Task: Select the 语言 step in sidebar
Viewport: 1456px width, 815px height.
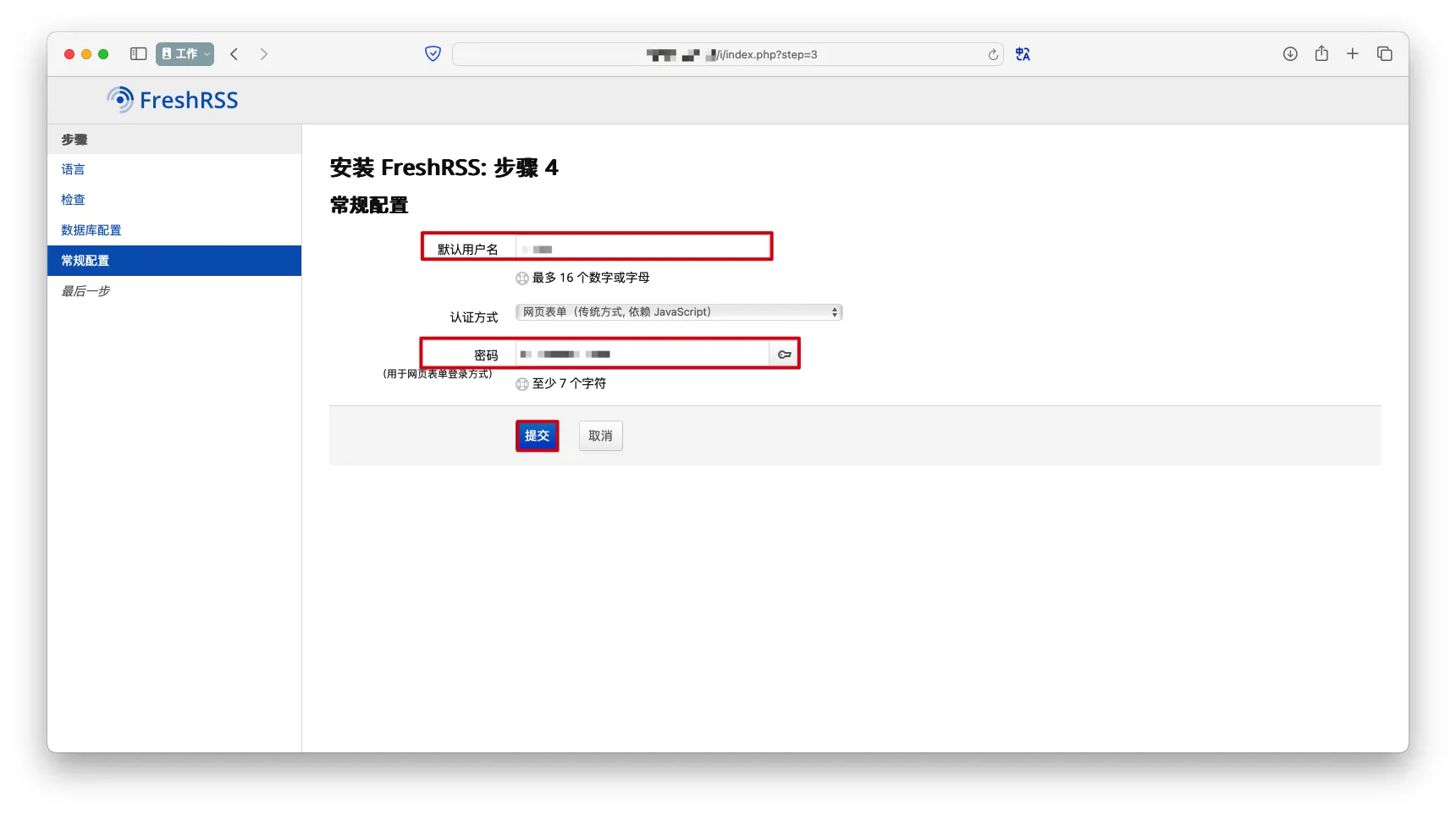Action: tap(73, 169)
